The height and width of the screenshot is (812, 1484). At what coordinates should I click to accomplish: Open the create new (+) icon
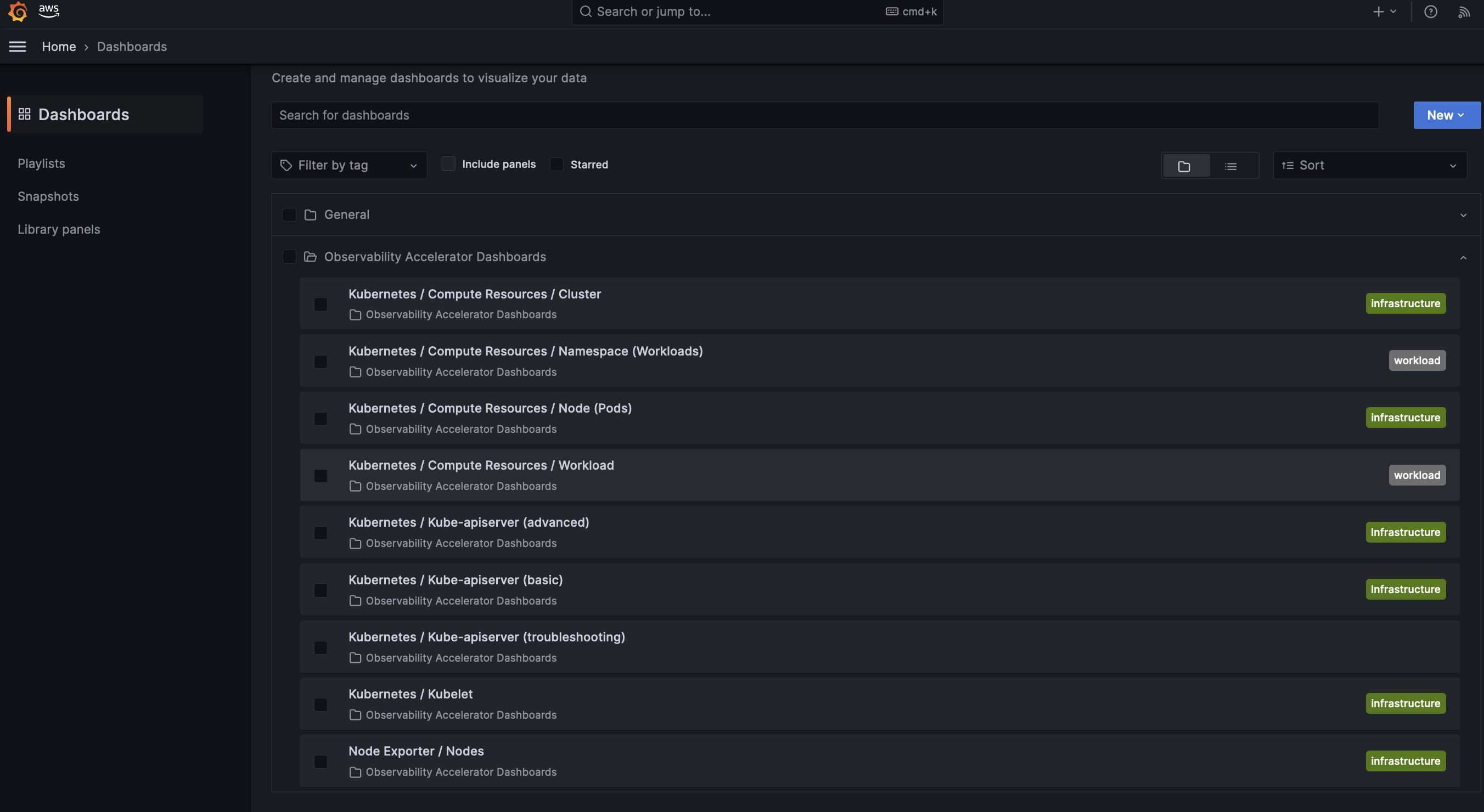pyautogui.click(x=1378, y=12)
